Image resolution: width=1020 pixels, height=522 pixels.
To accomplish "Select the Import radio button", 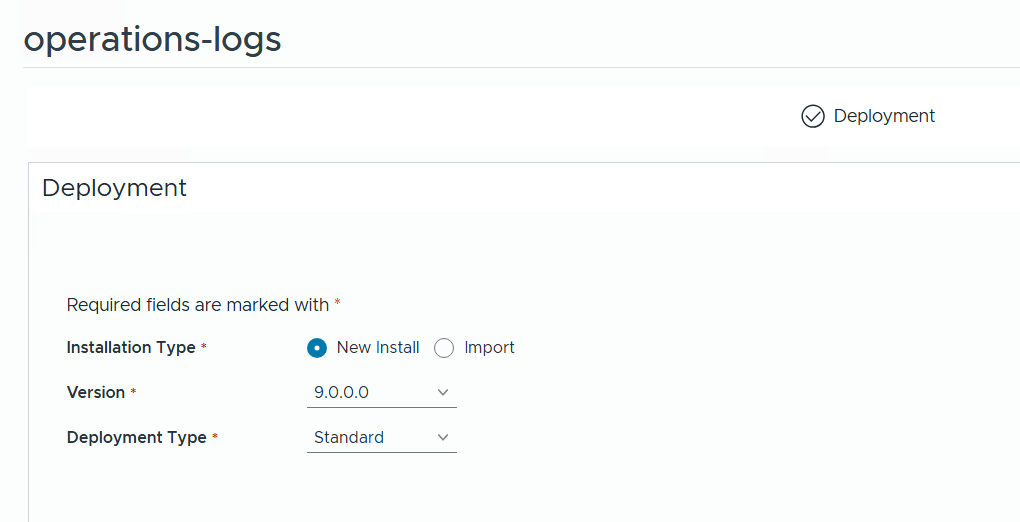I will 444,348.
